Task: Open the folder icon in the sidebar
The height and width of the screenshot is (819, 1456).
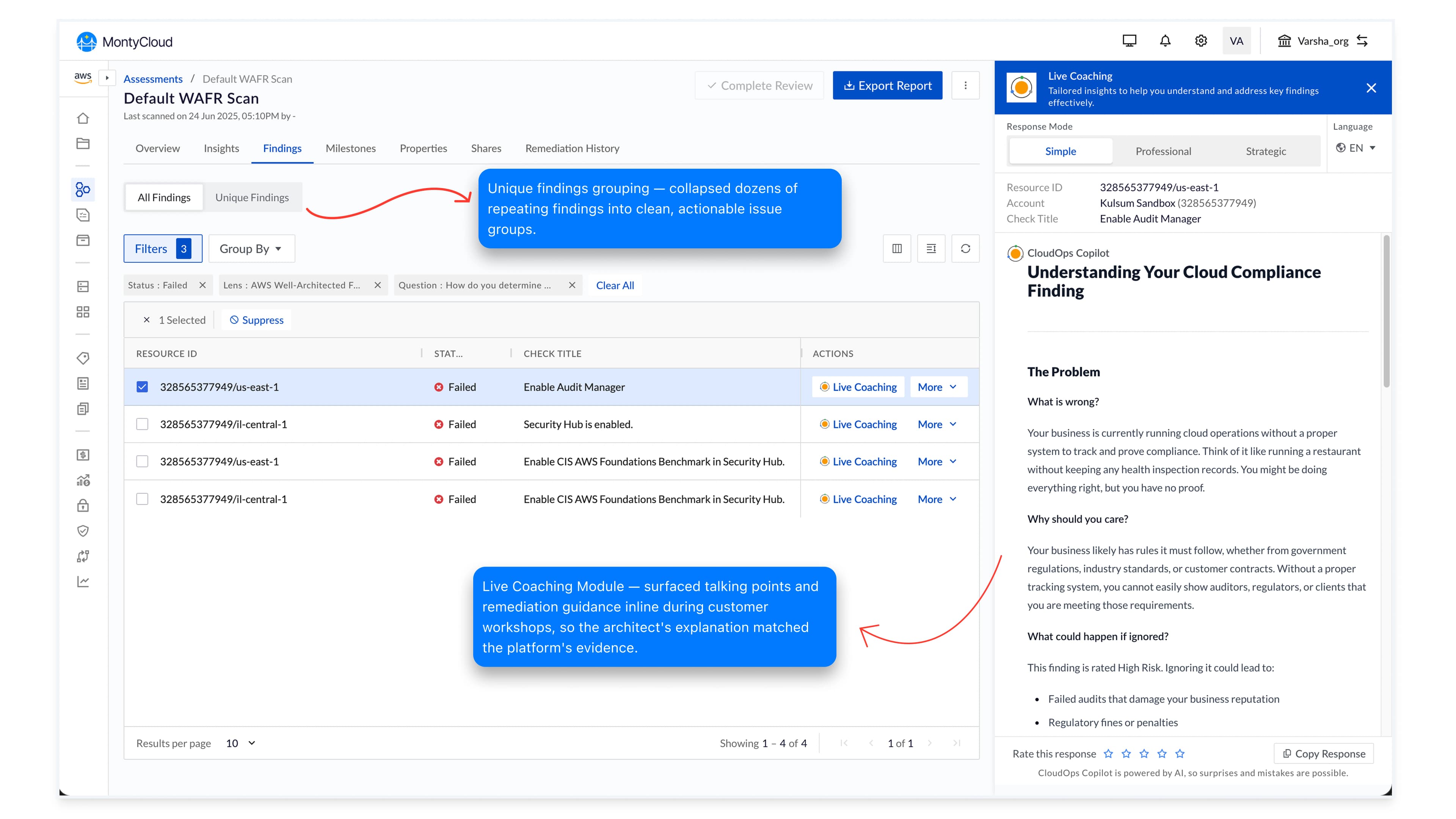Action: [83, 144]
